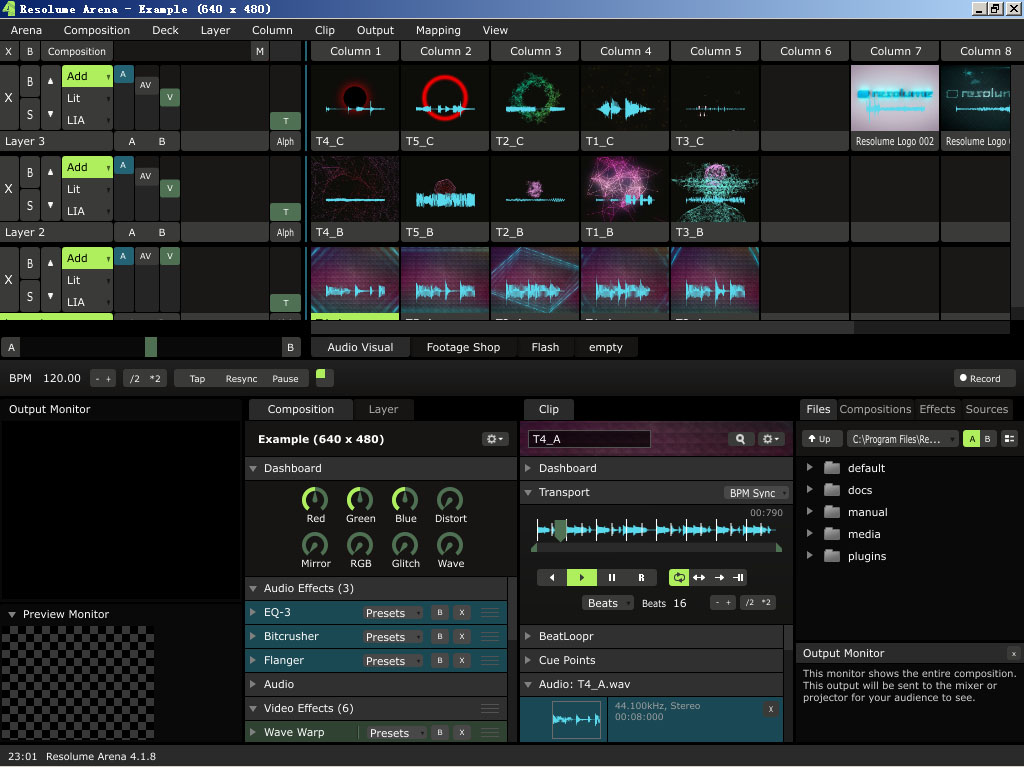This screenshot has width=1024, height=768.
Task: Toggle bypass B on Layer 3
Action: [29, 82]
